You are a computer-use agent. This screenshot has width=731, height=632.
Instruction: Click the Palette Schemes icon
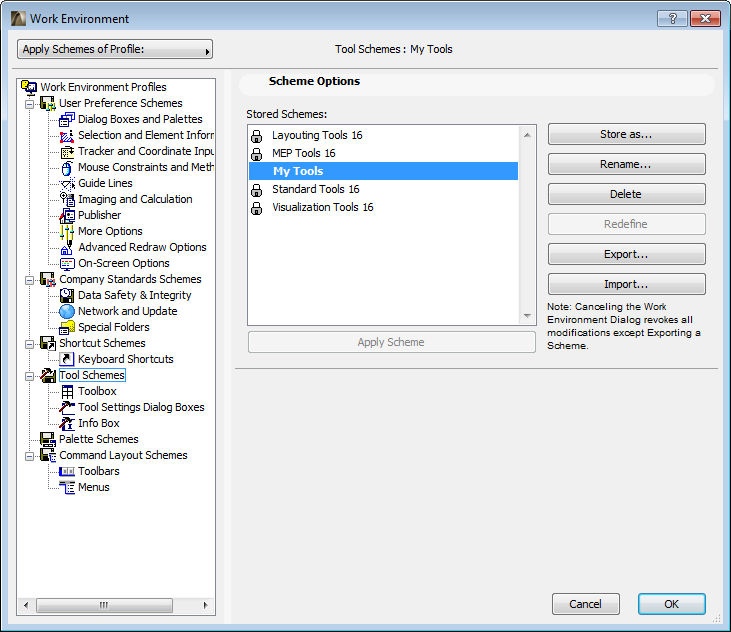[x=48, y=440]
